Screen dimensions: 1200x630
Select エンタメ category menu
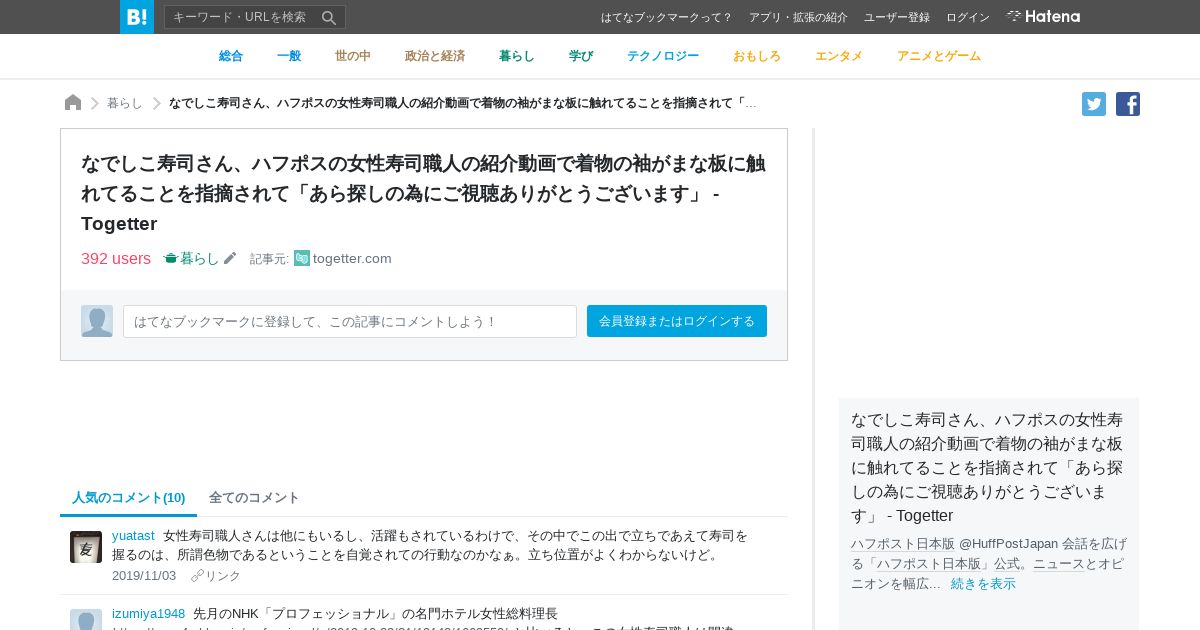(x=839, y=56)
